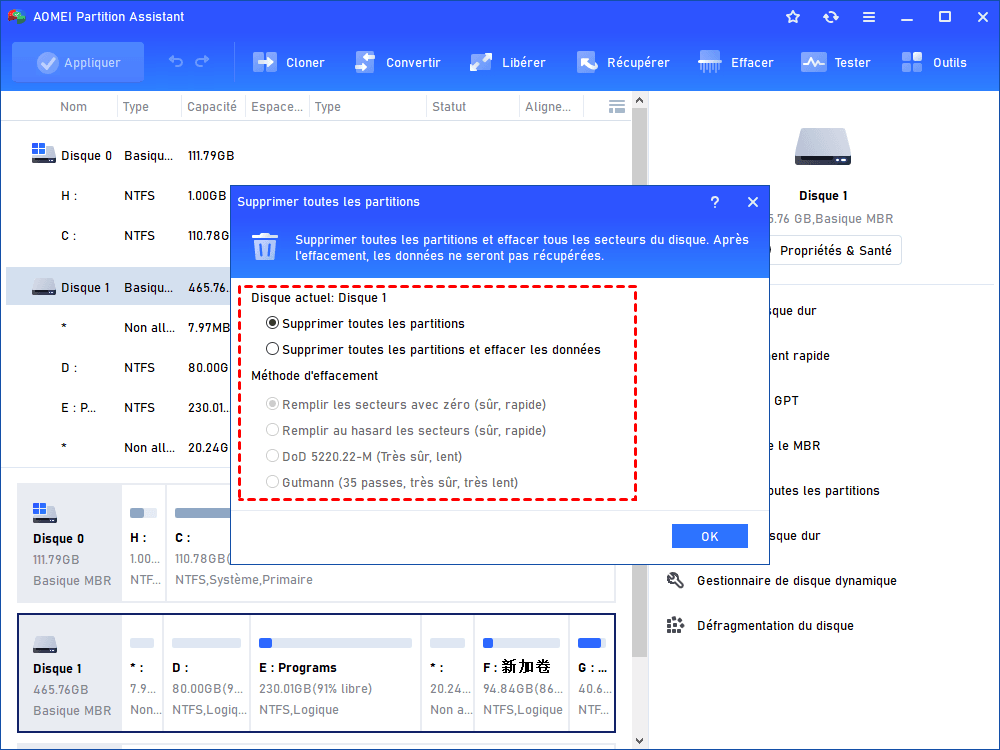Click the Disque 0 icon in disk map
This screenshot has width=1000, height=750.
pos(45,513)
